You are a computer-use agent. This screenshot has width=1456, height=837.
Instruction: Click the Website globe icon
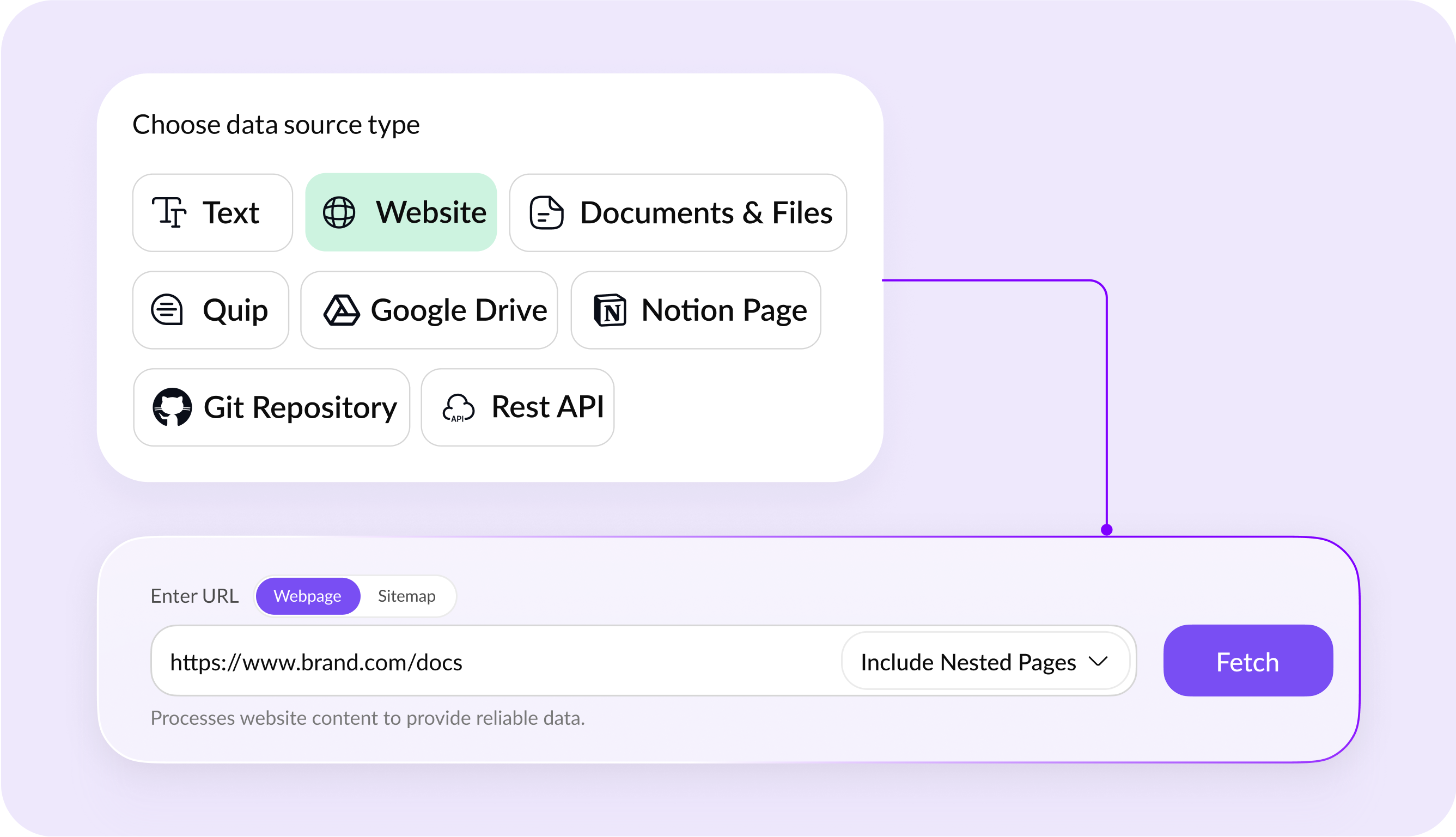[339, 212]
